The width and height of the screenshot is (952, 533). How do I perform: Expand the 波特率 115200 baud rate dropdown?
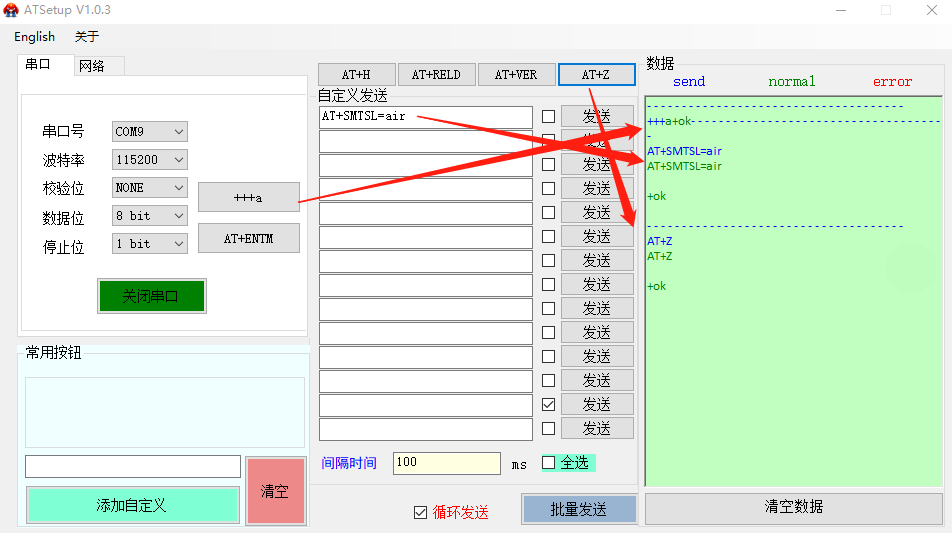click(x=150, y=160)
